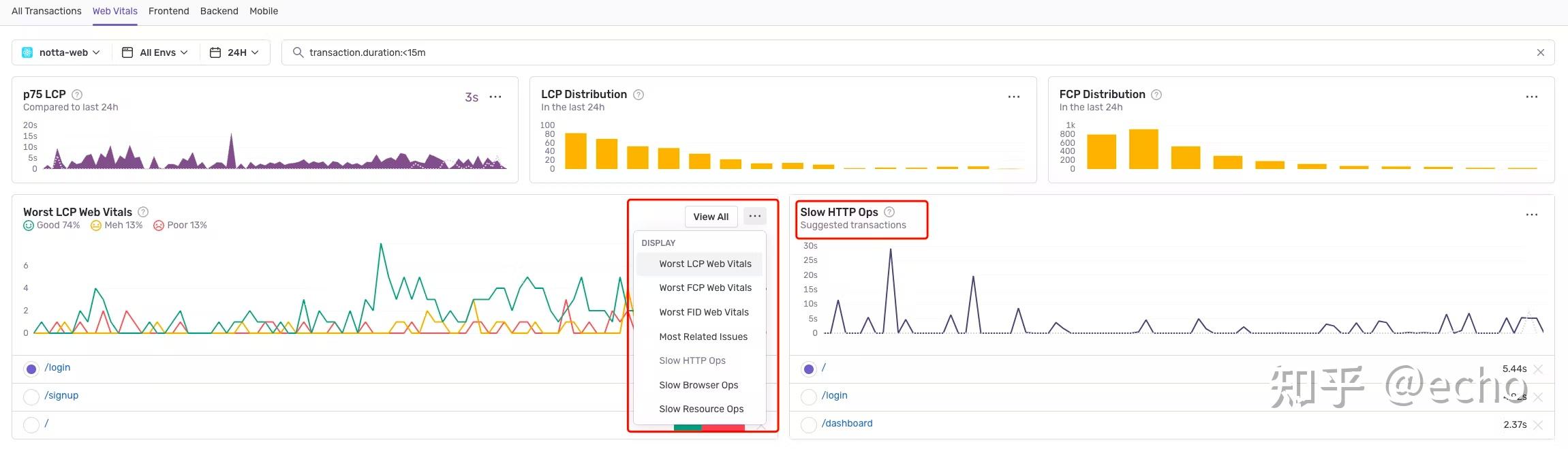This screenshot has width=1568, height=449.
Task: Open the p75 LCP widget ellipsis menu
Action: (x=495, y=97)
